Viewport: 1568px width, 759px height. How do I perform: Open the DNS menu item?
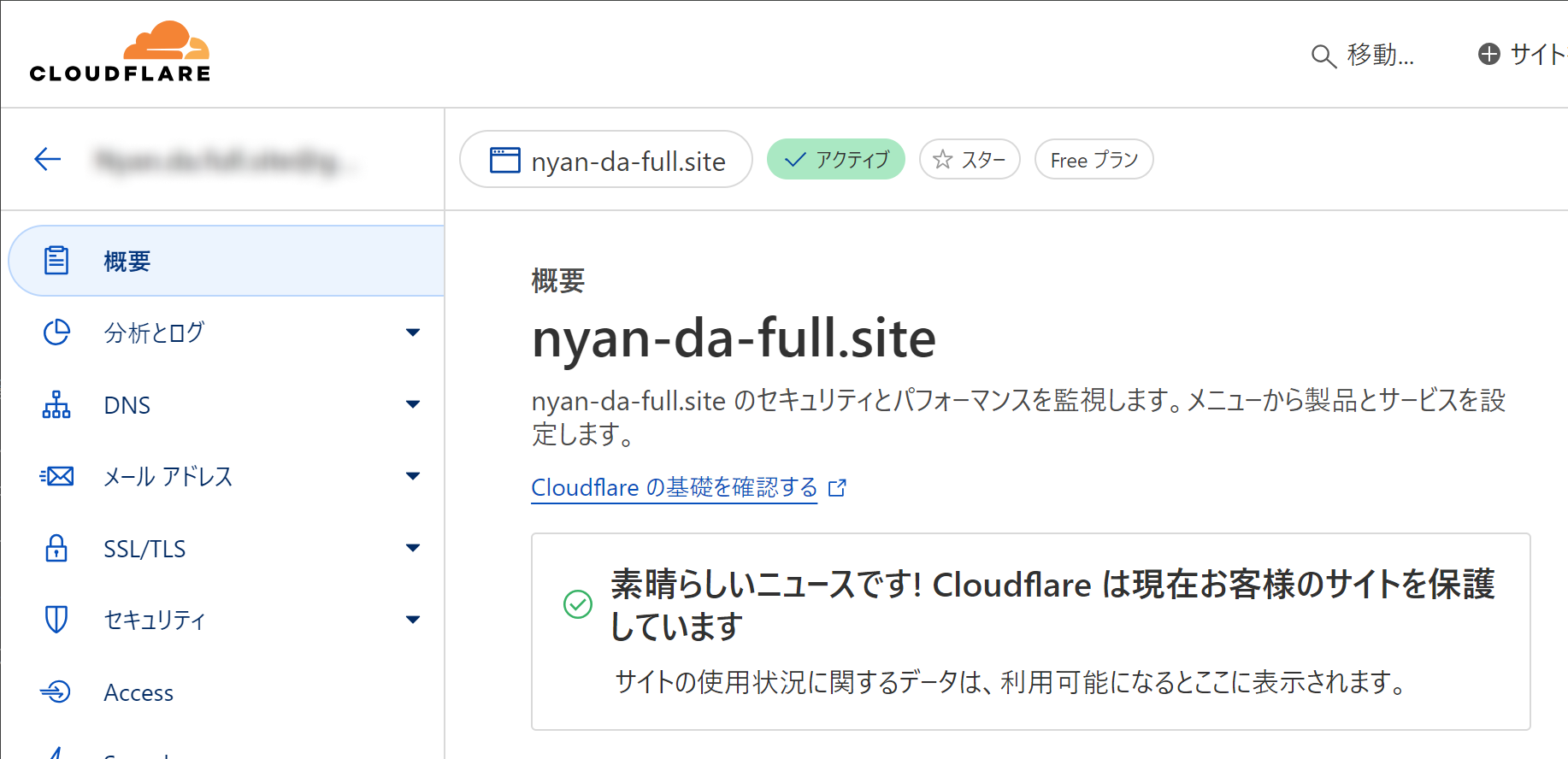click(x=227, y=404)
